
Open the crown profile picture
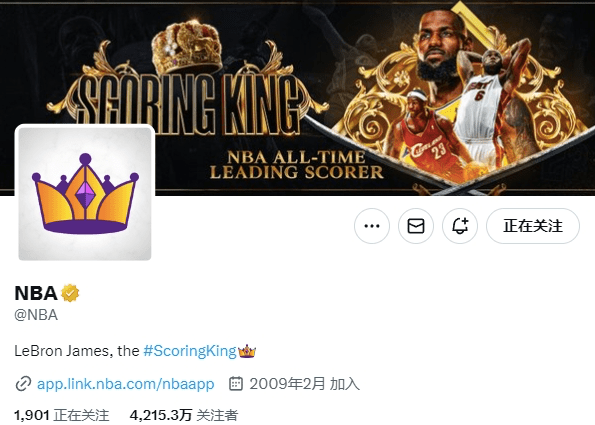85,194
